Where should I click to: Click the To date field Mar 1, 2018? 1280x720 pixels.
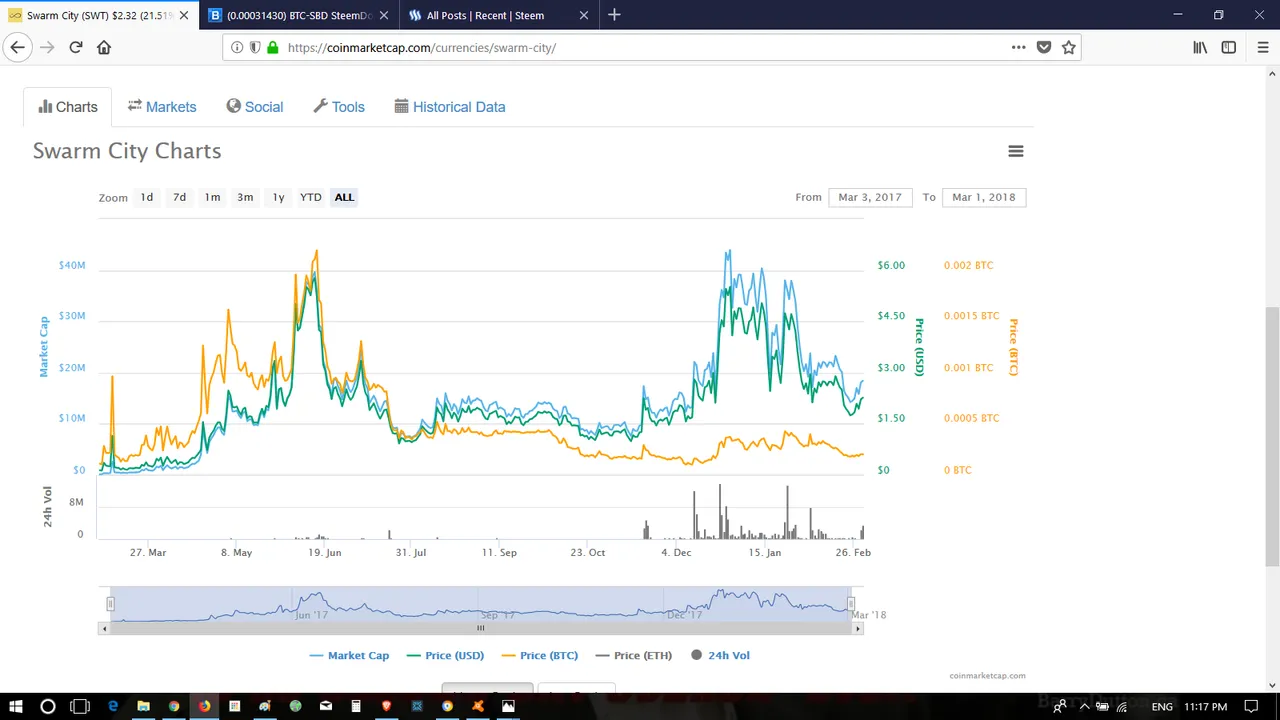pos(984,197)
